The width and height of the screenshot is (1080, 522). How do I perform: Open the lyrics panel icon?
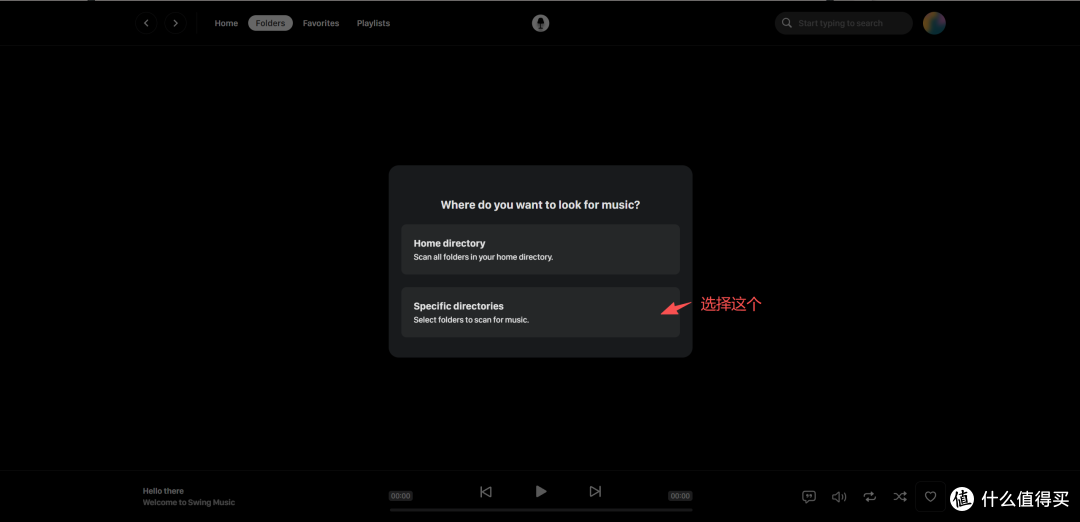pyautogui.click(x=809, y=497)
